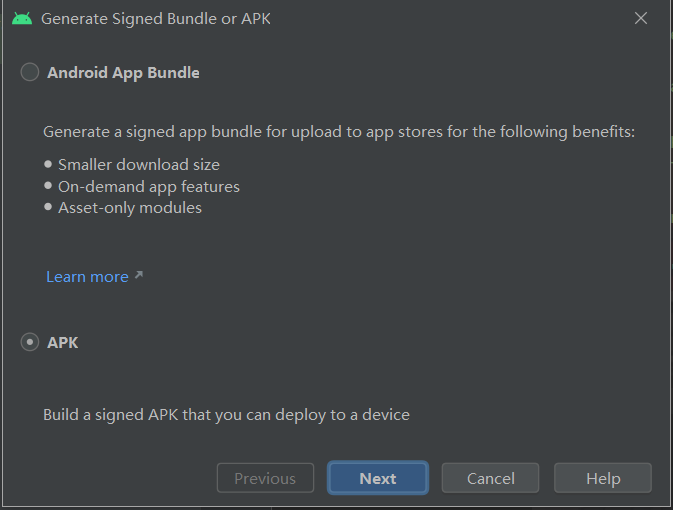This screenshot has width=673, height=510.
Task: Open the Learn more link
Action: tap(87, 276)
